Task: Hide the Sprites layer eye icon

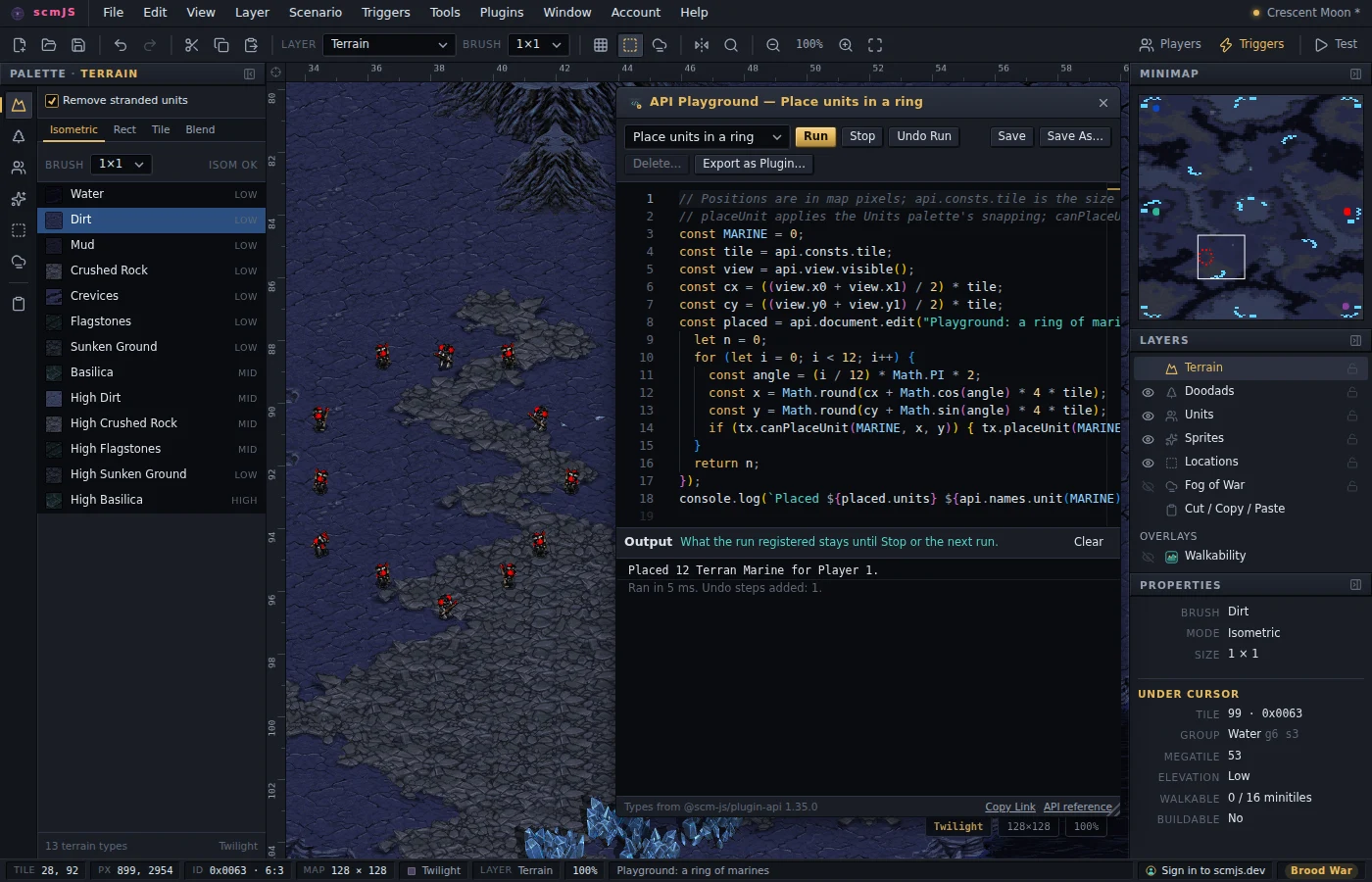Action: point(1149,439)
